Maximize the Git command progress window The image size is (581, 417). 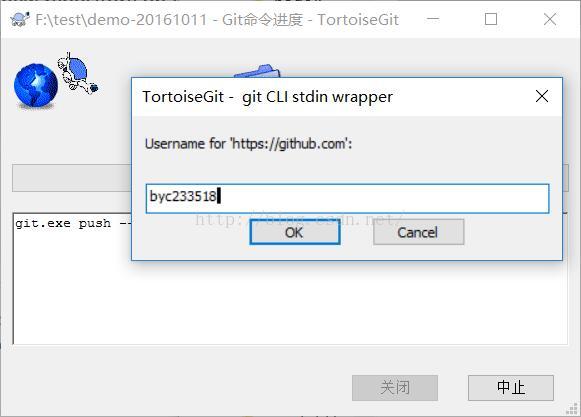491,19
